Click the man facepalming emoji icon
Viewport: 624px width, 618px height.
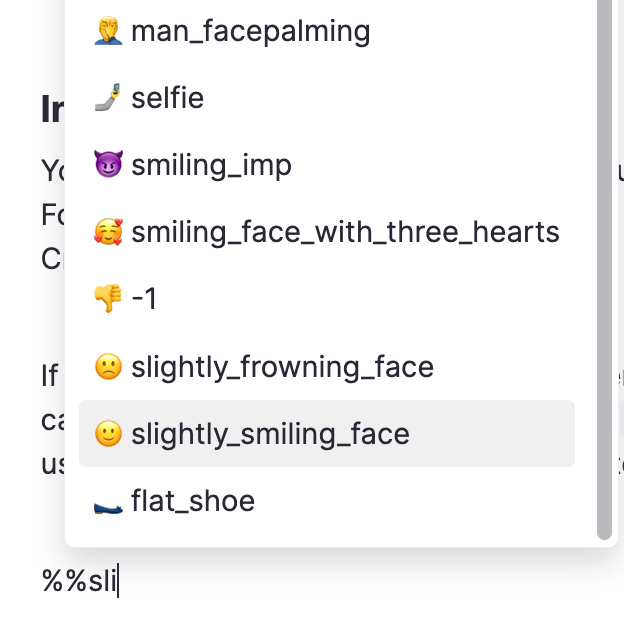coord(107,31)
